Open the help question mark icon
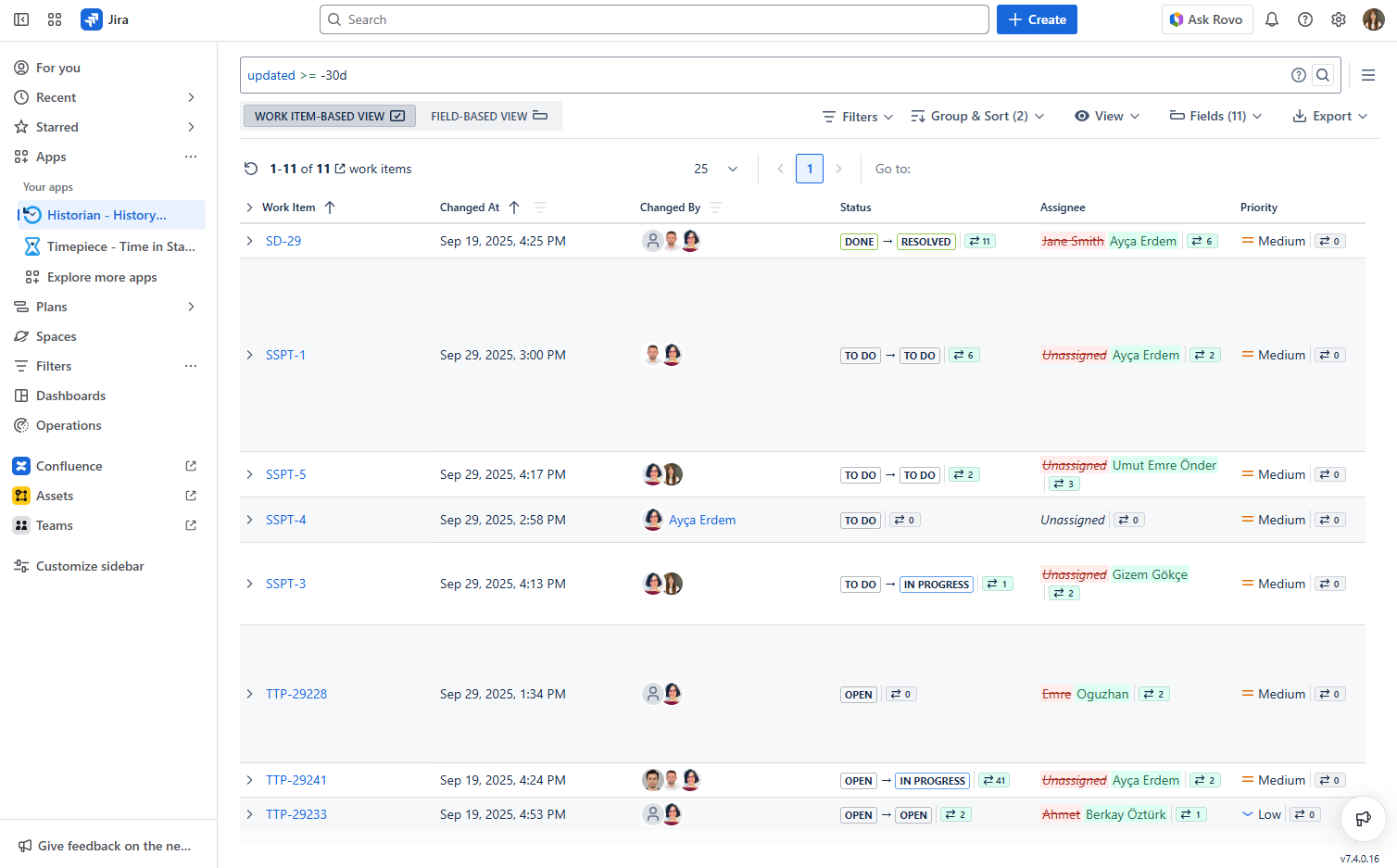1397x868 pixels. (1305, 19)
